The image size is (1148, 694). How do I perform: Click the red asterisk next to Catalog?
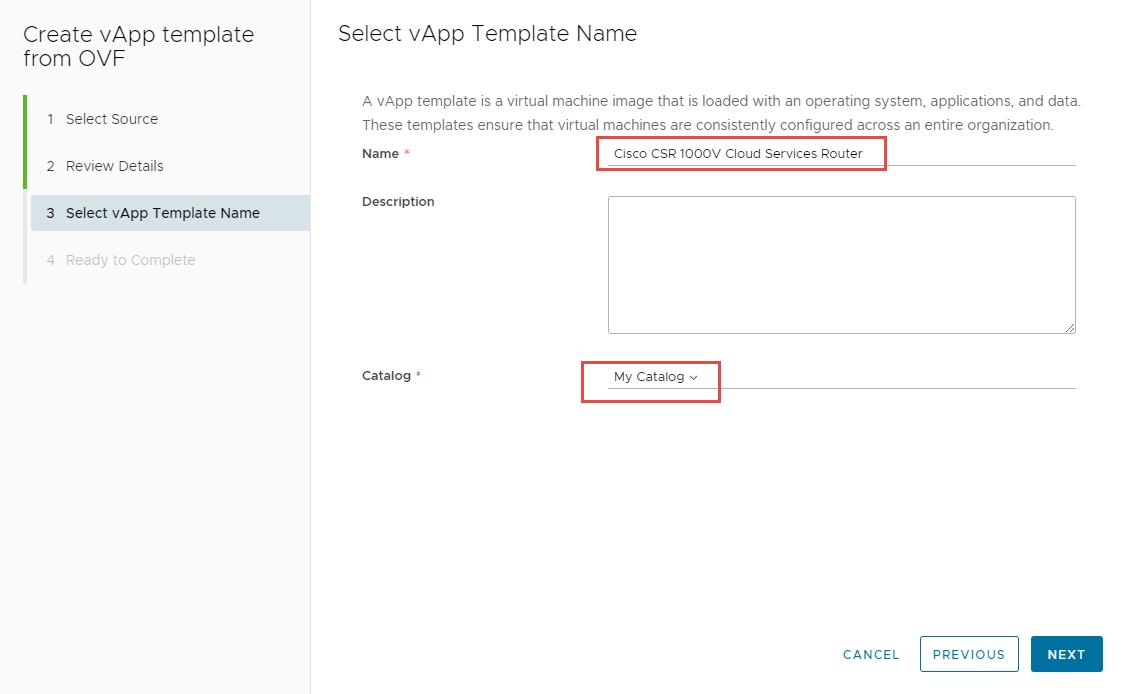pyautogui.click(x=418, y=376)
